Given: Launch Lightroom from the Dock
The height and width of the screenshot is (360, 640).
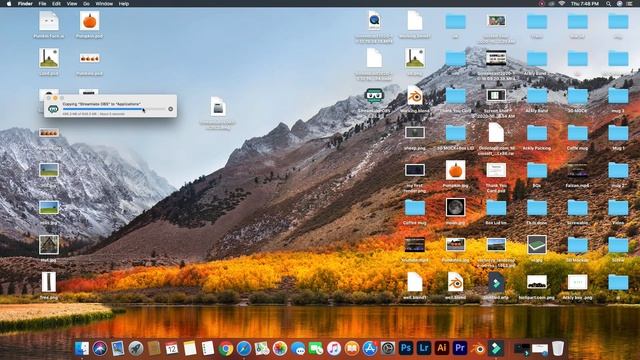Looking at the screenshot, I should [424, 348].
